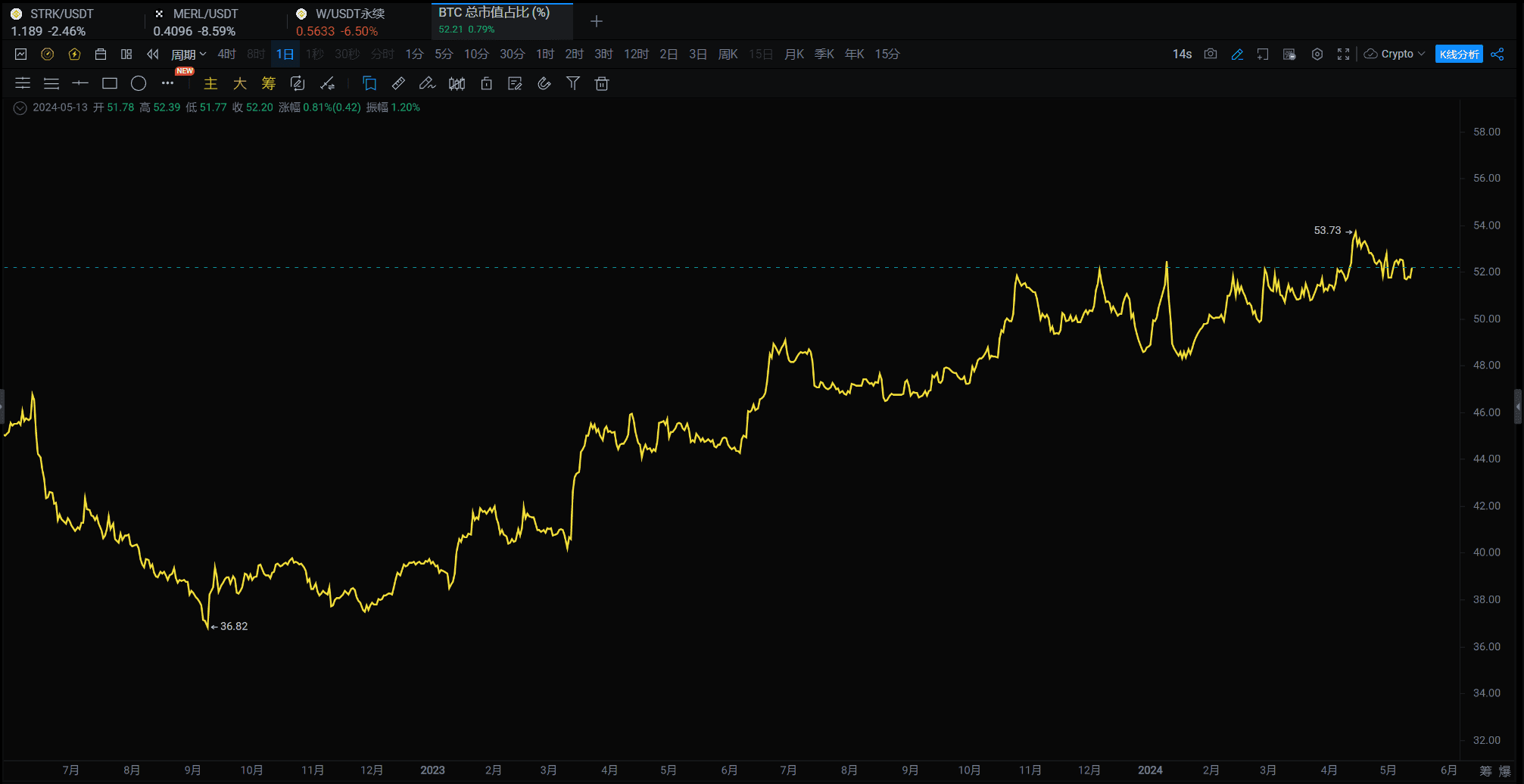Open the yellow compass indicator icon

(48, 54)
